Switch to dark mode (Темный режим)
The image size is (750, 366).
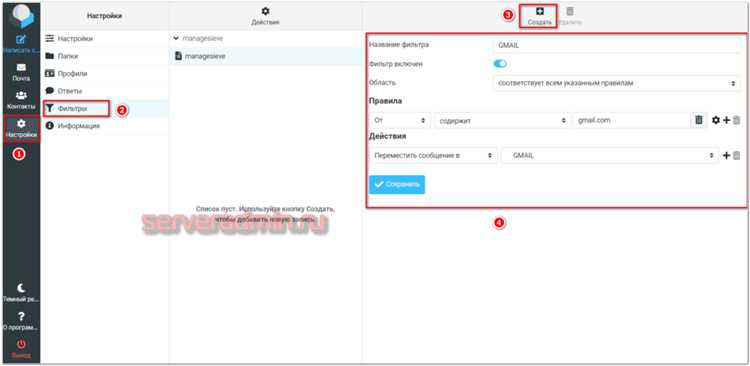point(21,292)
